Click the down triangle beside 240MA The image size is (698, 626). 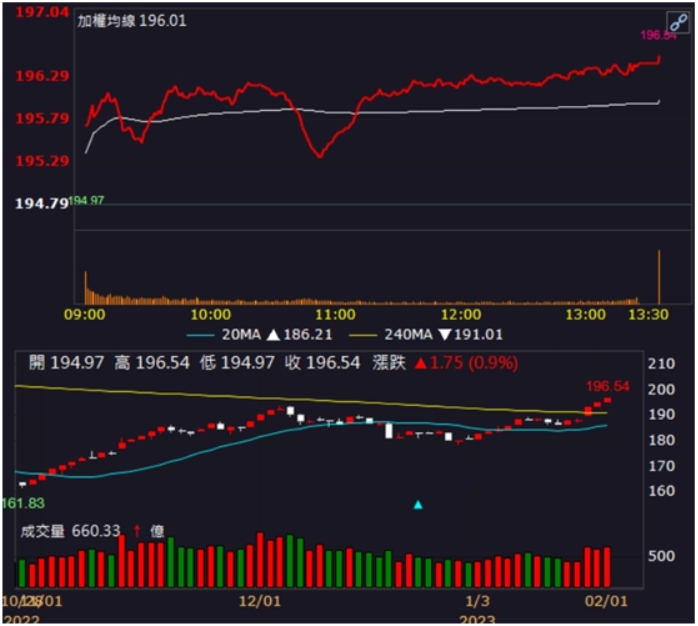click(x=445, y=334)
